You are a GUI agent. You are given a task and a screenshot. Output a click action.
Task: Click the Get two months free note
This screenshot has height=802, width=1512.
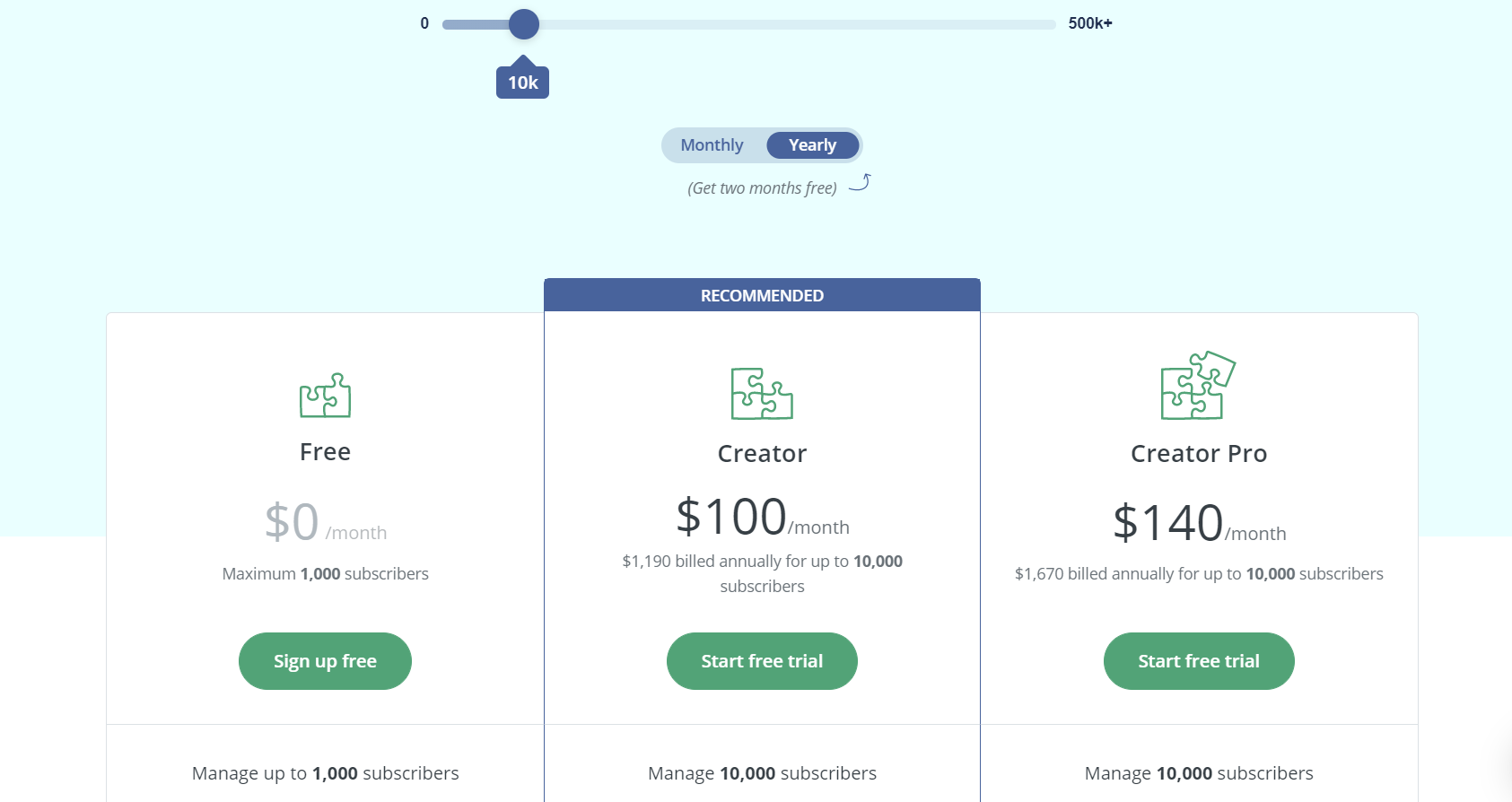click(x=762, y=188)
